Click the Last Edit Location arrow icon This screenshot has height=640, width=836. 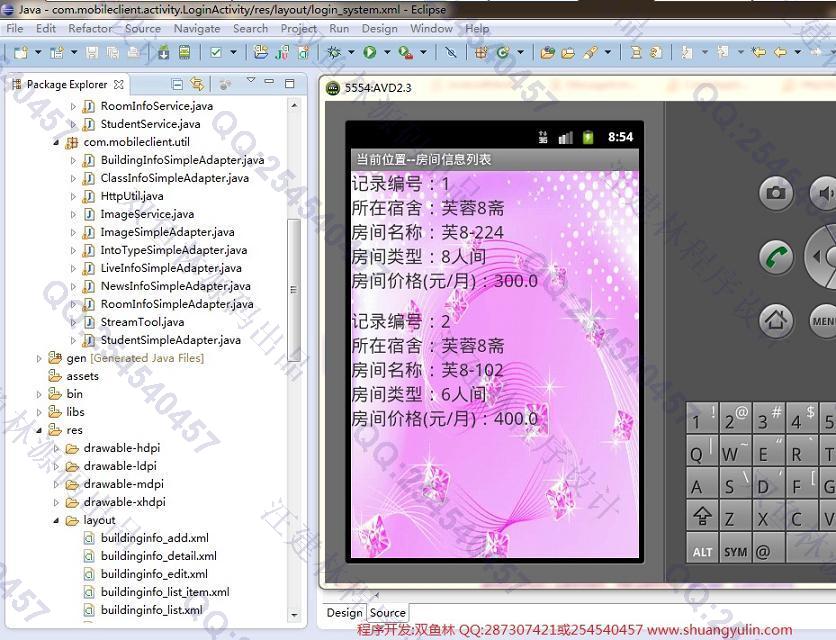[x=759, y=52]
